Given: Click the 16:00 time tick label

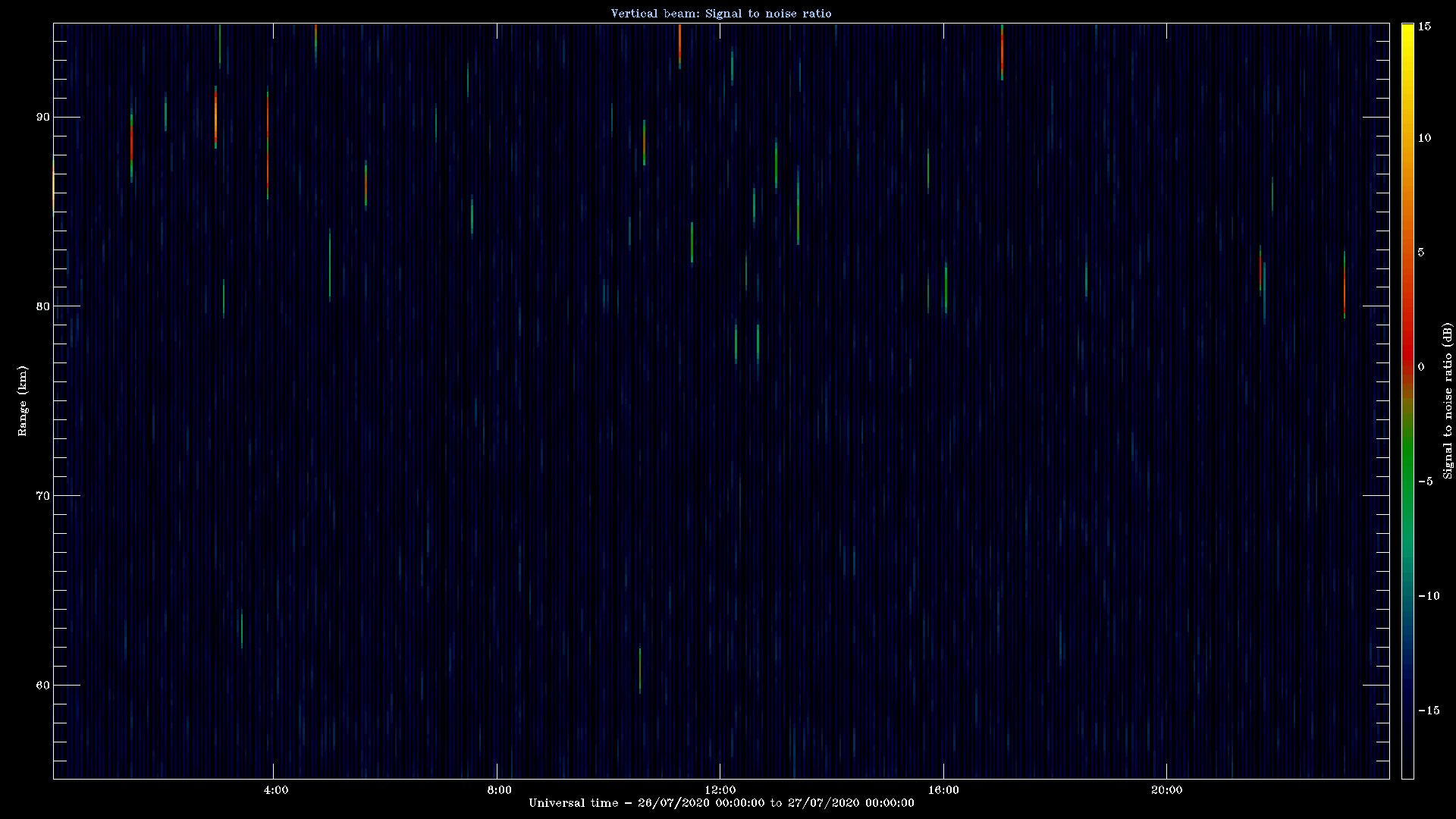Looking at the screenshot, I should coord(943,790).
